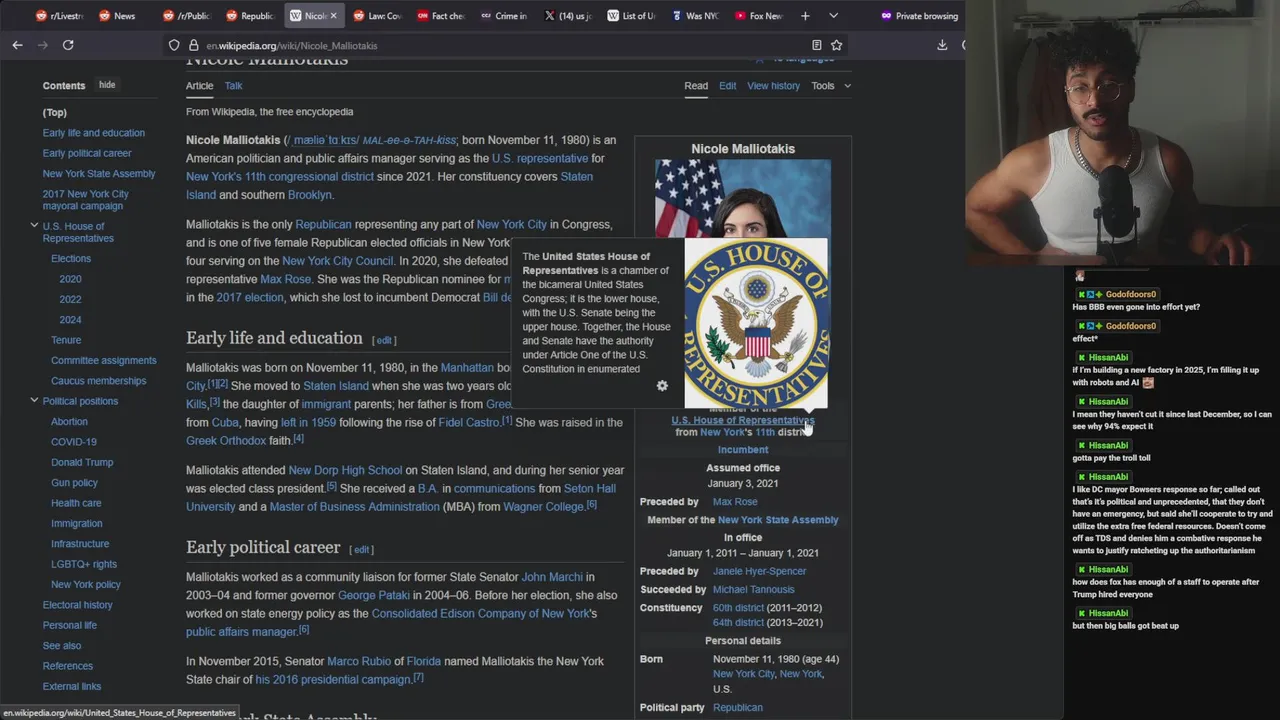Switch to the X (14) us tab
Viewport: 1280px width, 720px height.
tap(568, 16)
